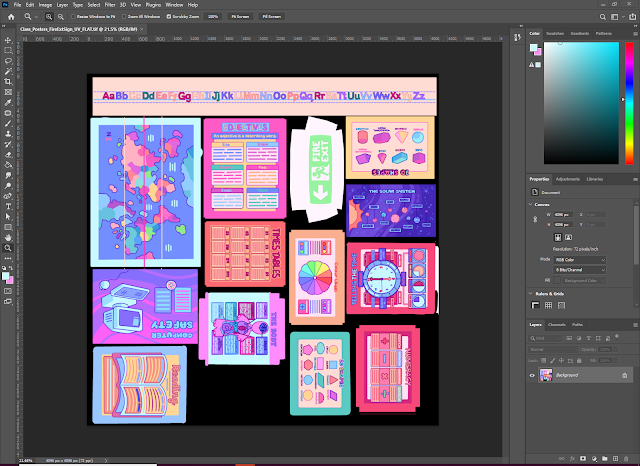The height and width of the screenshot is (466, 640).
Task: Click Add layer style fx icon
Action: point(572,459)
